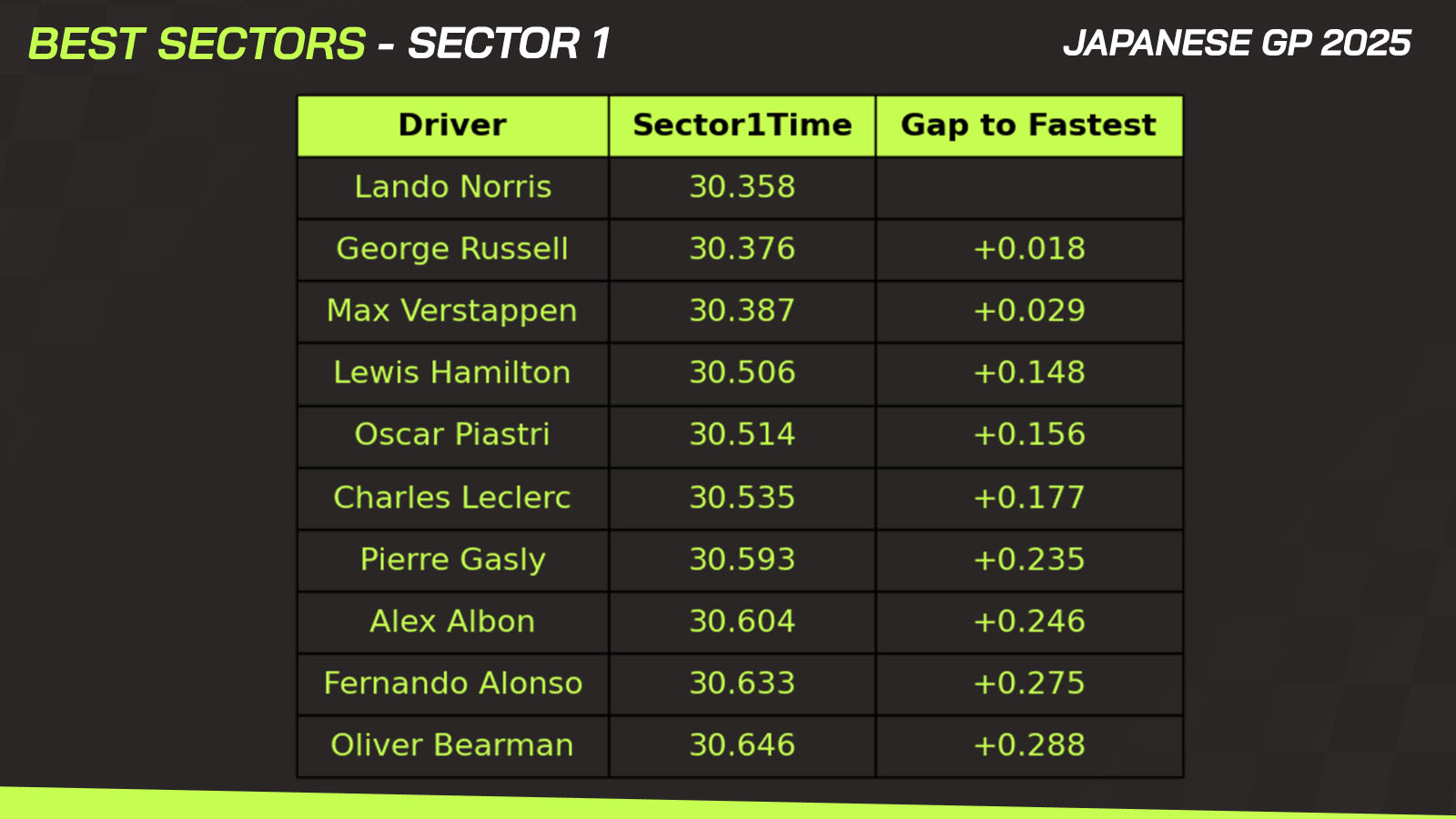
Task: Select the +0.288 gap cell
Action: 1028,745
